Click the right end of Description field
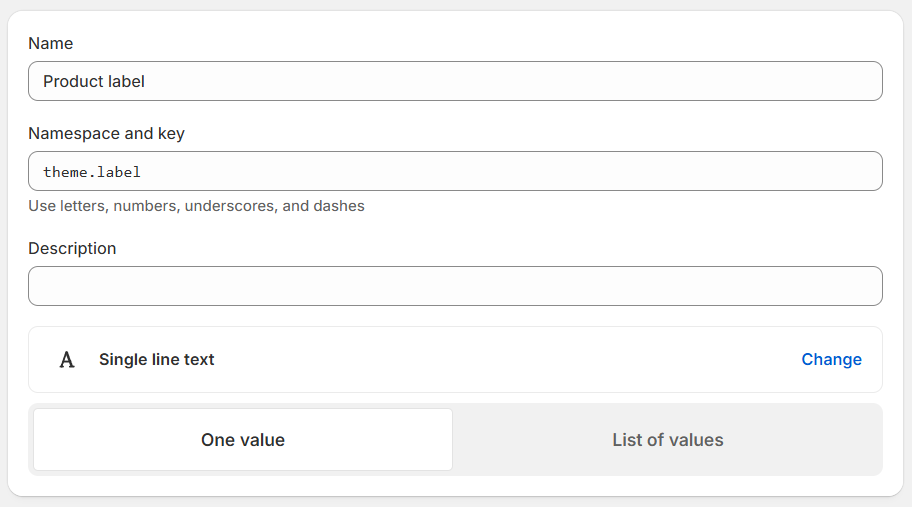 pos(860,286)
